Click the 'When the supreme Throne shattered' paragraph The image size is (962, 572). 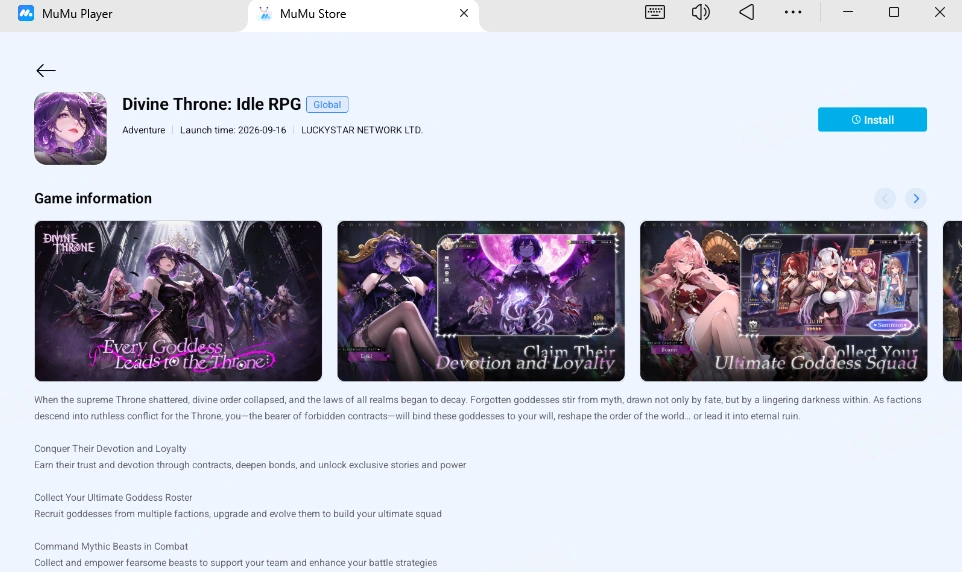478,408
